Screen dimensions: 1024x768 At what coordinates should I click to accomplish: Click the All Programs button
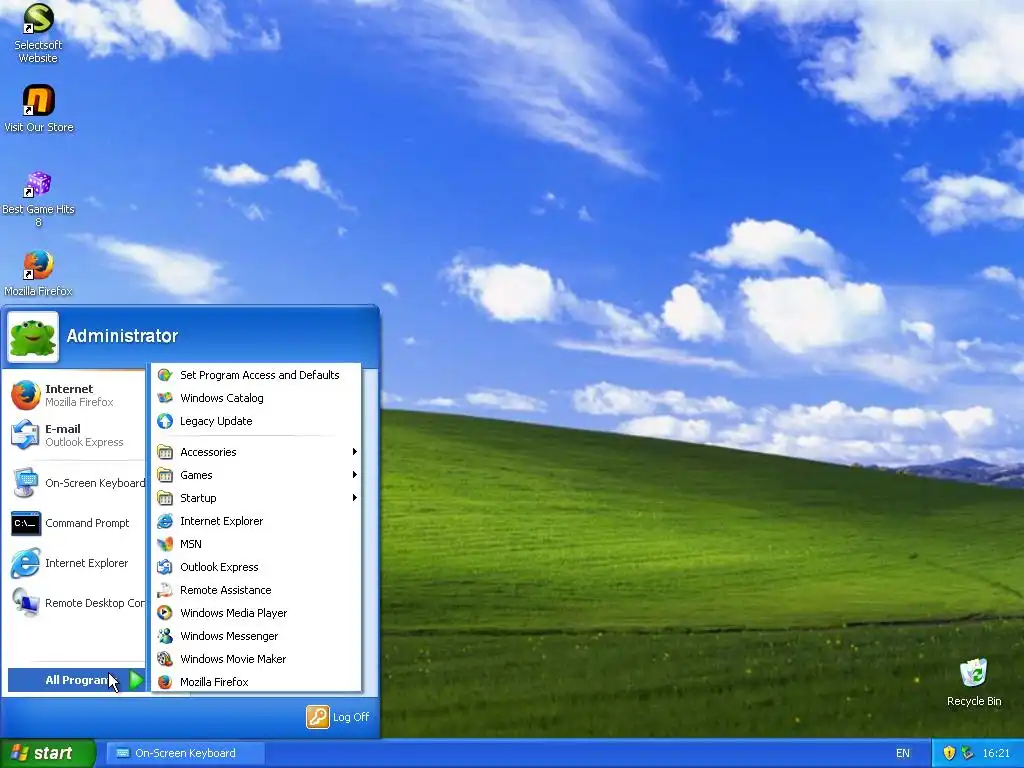[76, 680]
